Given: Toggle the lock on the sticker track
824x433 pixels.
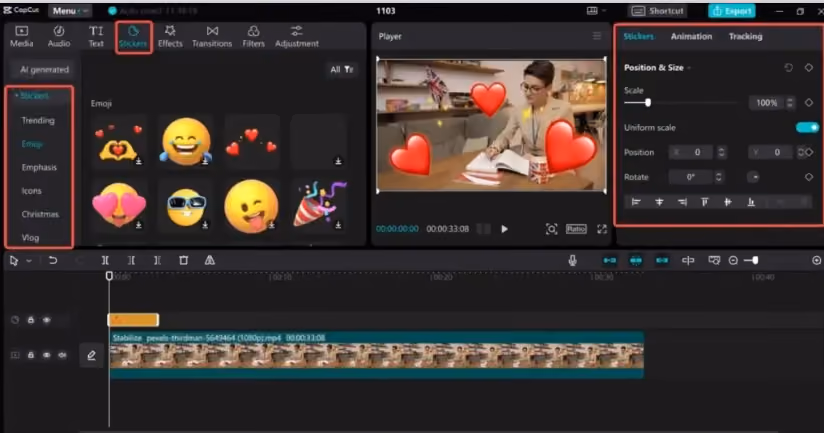Looking at the screenshot, I should pos(31,319).
